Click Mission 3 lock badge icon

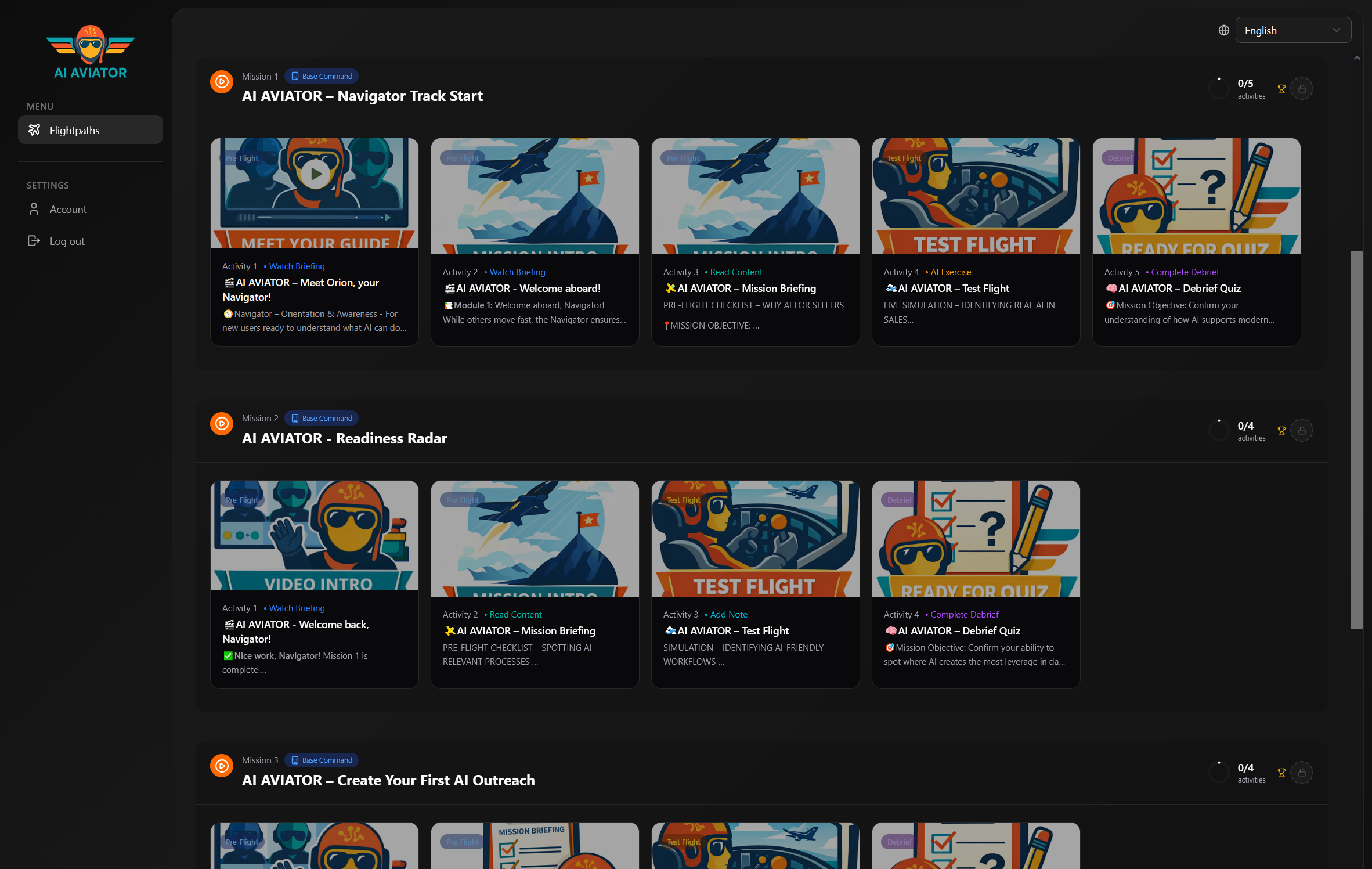pyautogui.click(x=1302, y=773)
